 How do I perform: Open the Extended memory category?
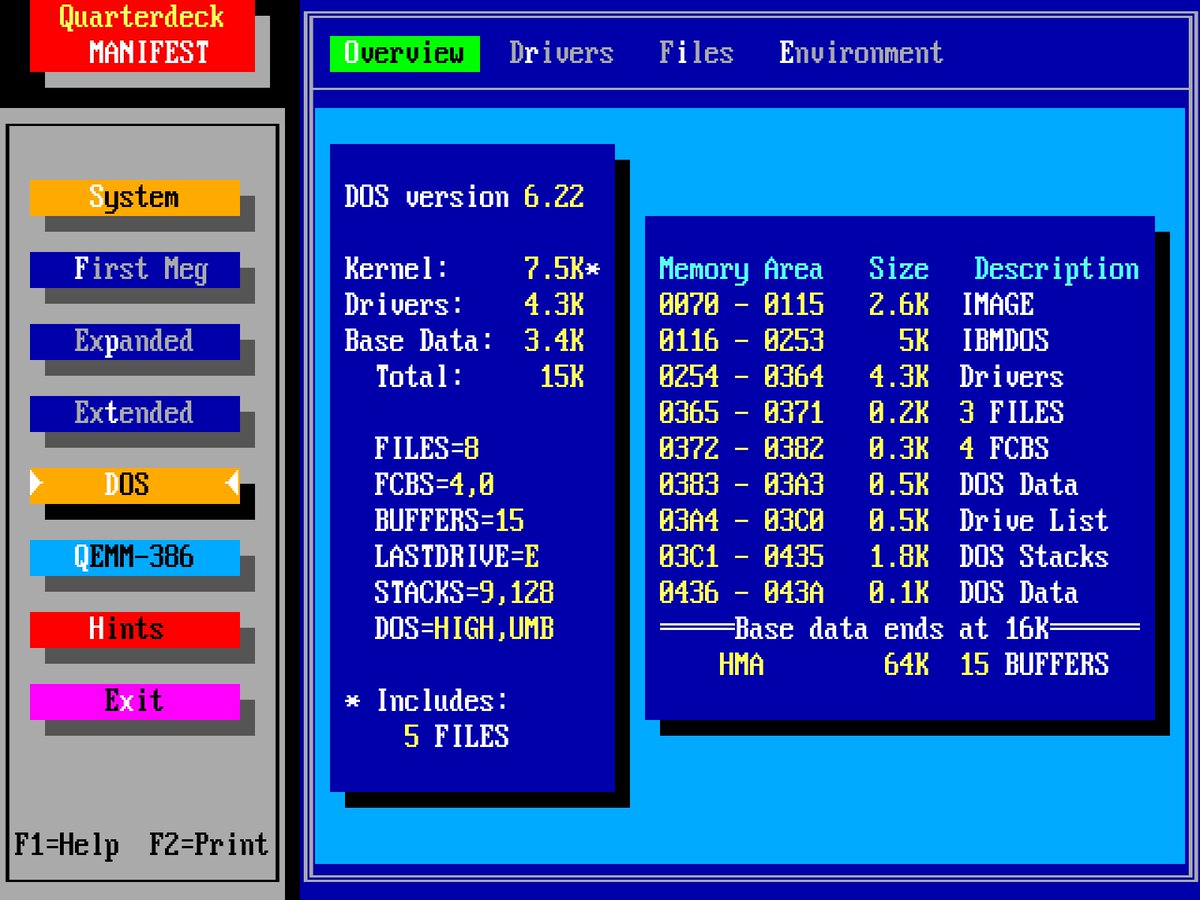tap(135, 413)
